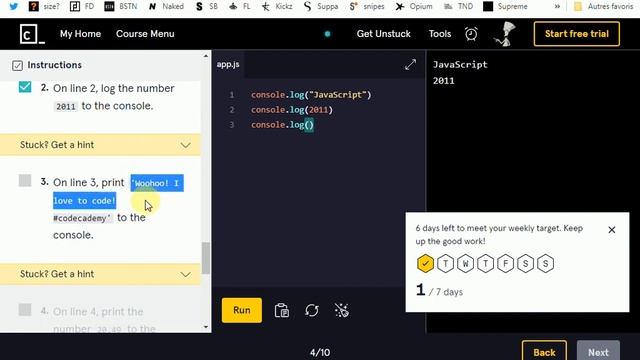Open the profile avatar menu

pos(505,34)
